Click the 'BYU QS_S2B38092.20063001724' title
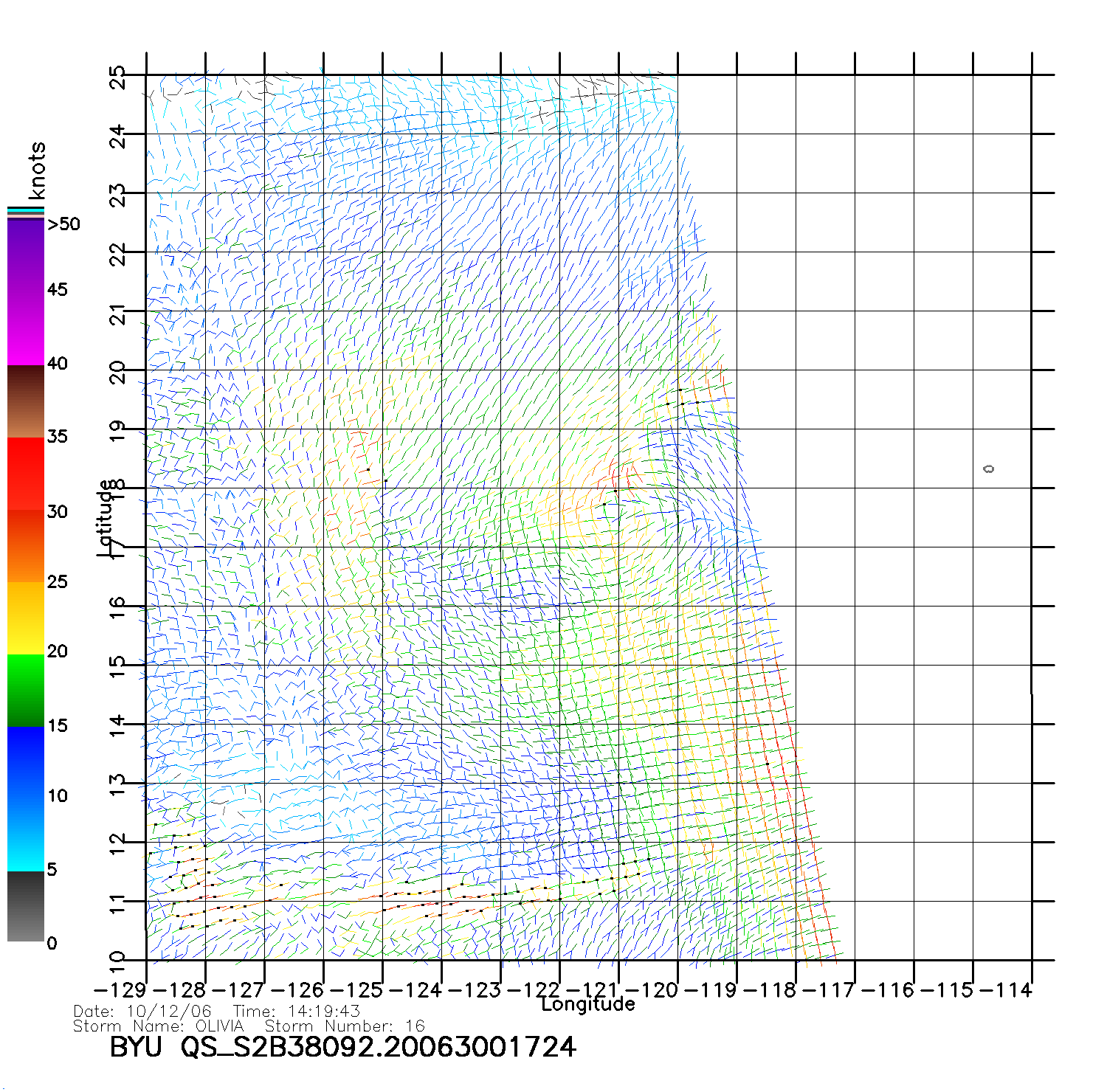The height and width of the screenshot is (1092, 1107). [342, 1048]
